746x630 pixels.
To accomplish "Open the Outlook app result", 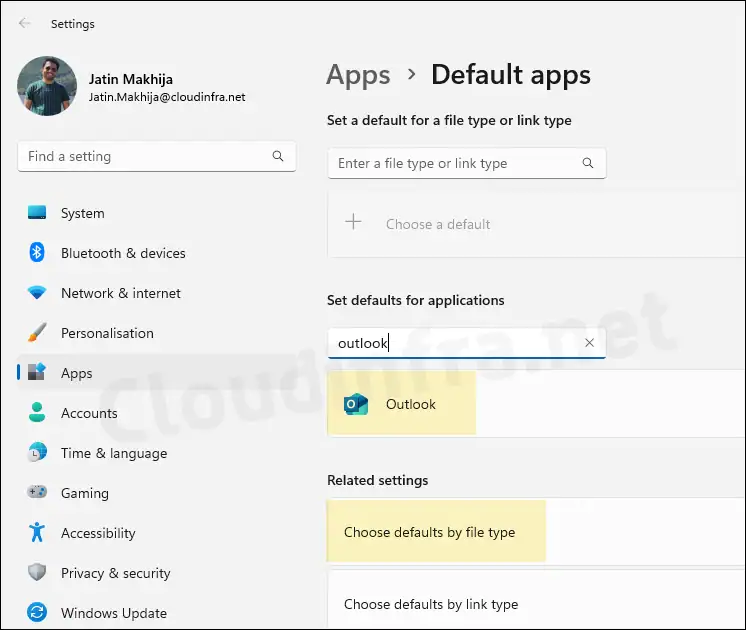I will tap(536, 404).
